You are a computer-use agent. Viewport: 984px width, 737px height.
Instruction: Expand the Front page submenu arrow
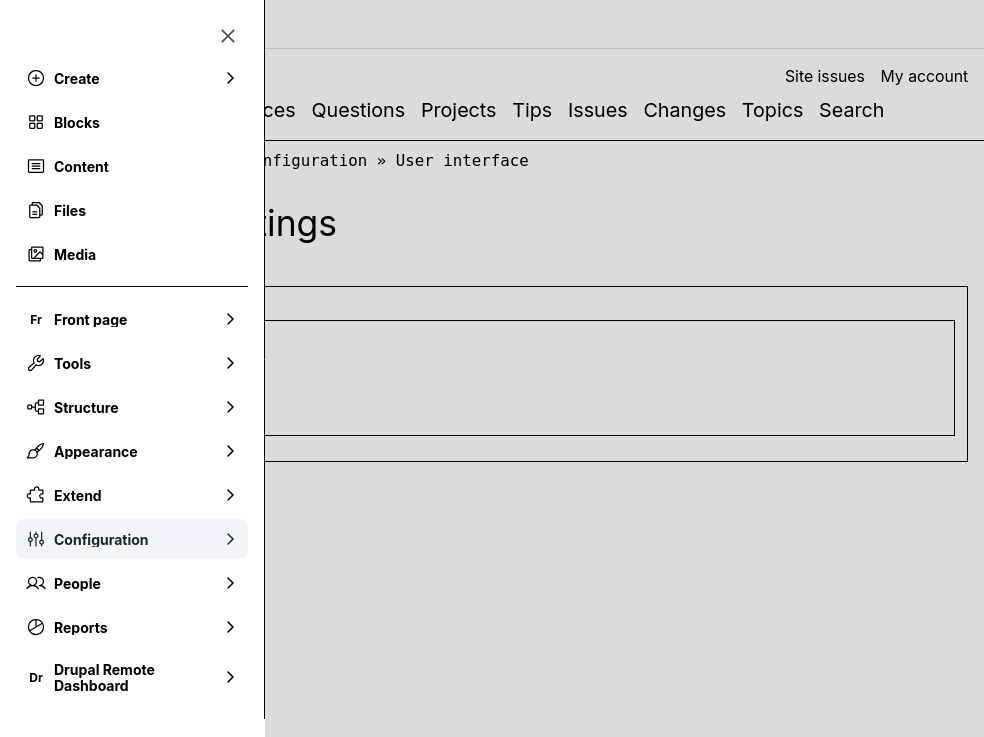[x=230, y=320]
